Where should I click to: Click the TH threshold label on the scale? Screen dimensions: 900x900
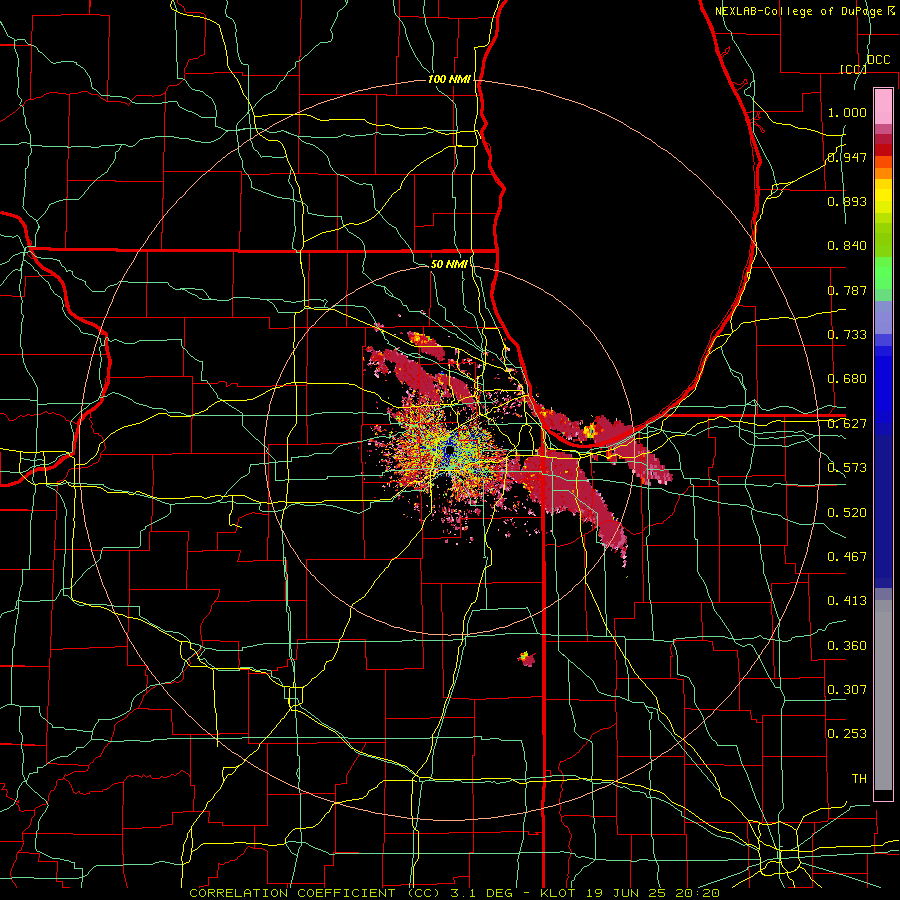[859, 779]
